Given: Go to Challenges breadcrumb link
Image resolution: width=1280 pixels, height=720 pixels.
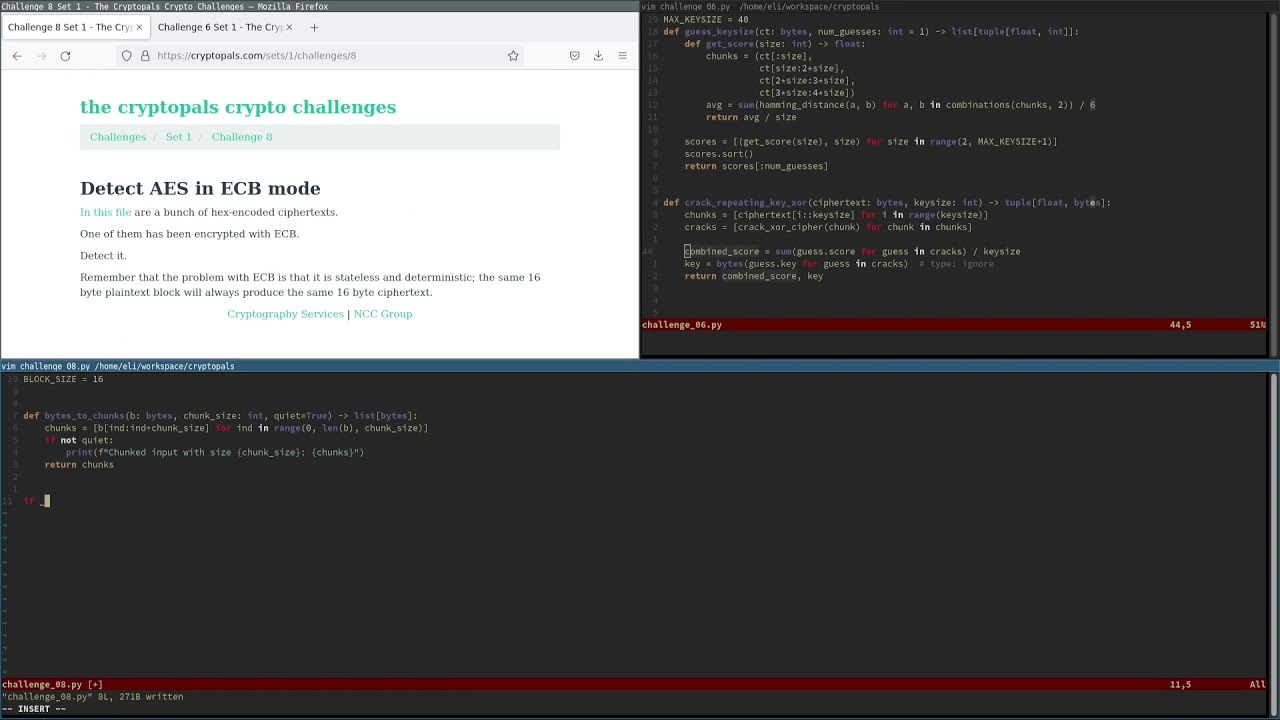Looking at the screenshot, I should click(x=118, y=137).
